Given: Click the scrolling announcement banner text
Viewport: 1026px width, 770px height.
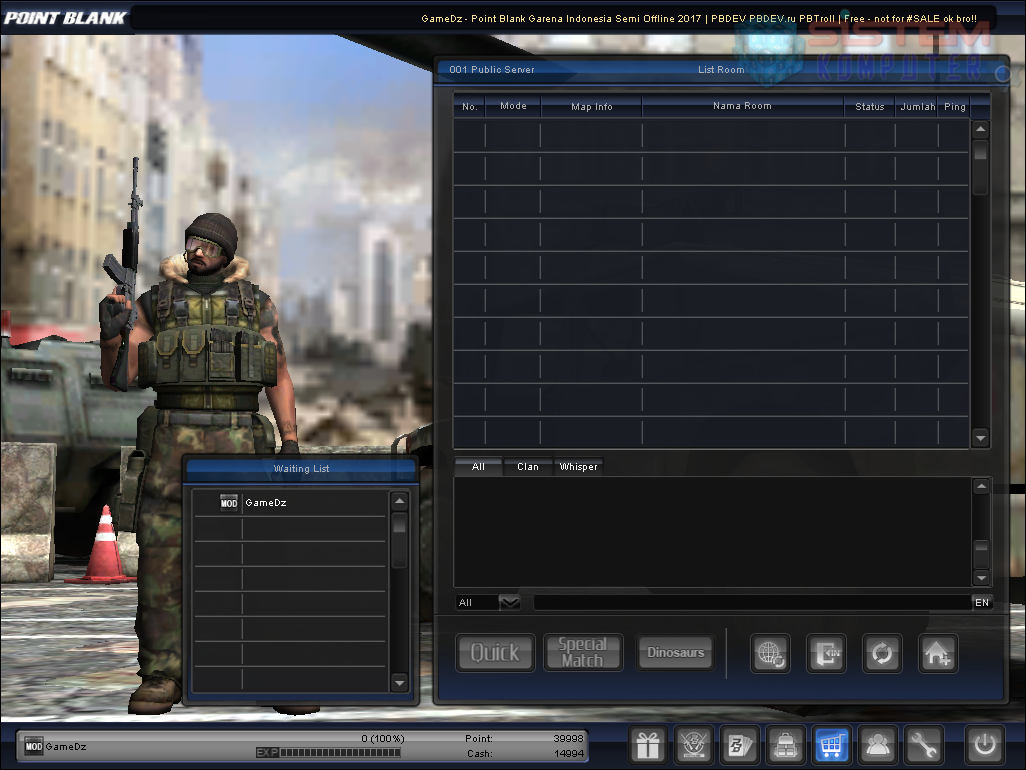Looking at the screenshot, I should [x=699, y=18].
